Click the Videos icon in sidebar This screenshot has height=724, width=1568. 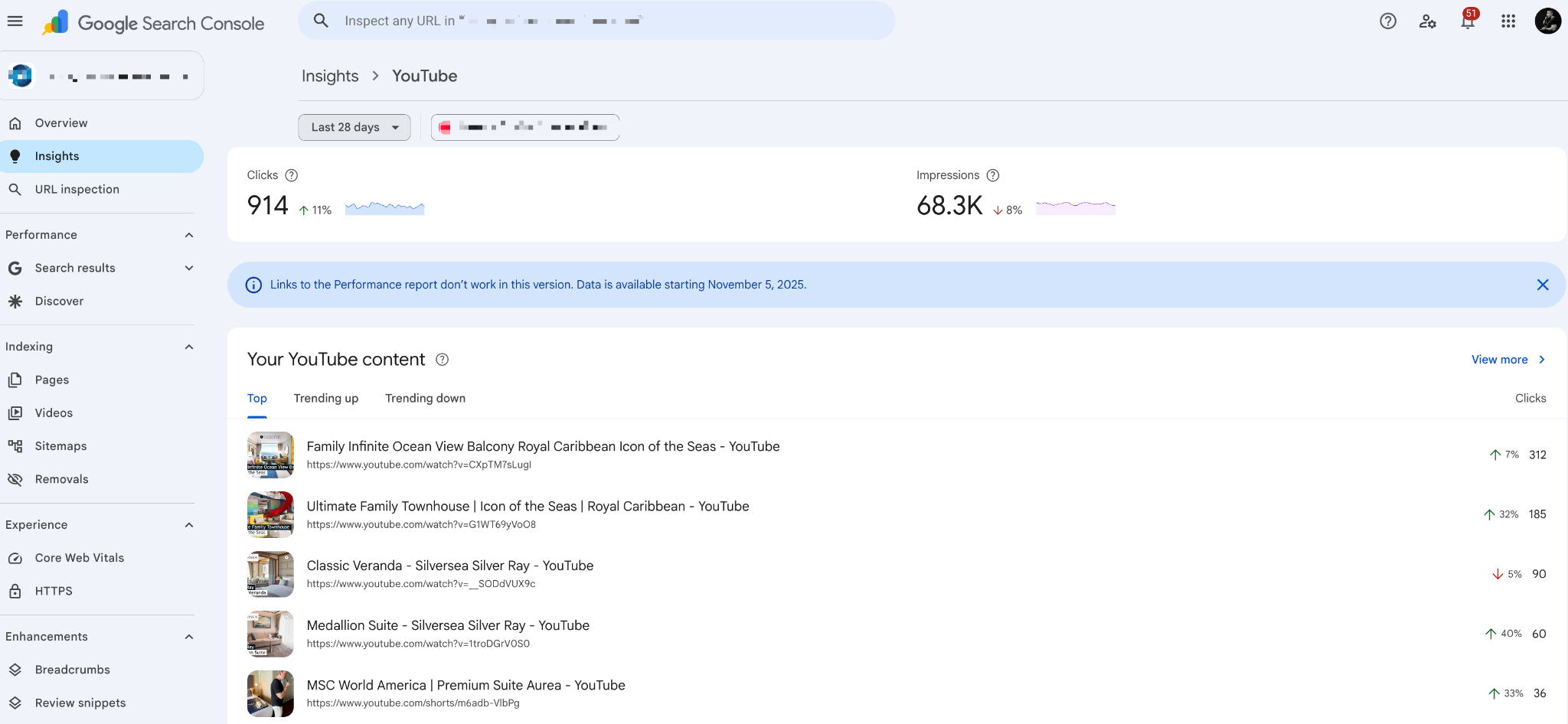coord(15,413)
